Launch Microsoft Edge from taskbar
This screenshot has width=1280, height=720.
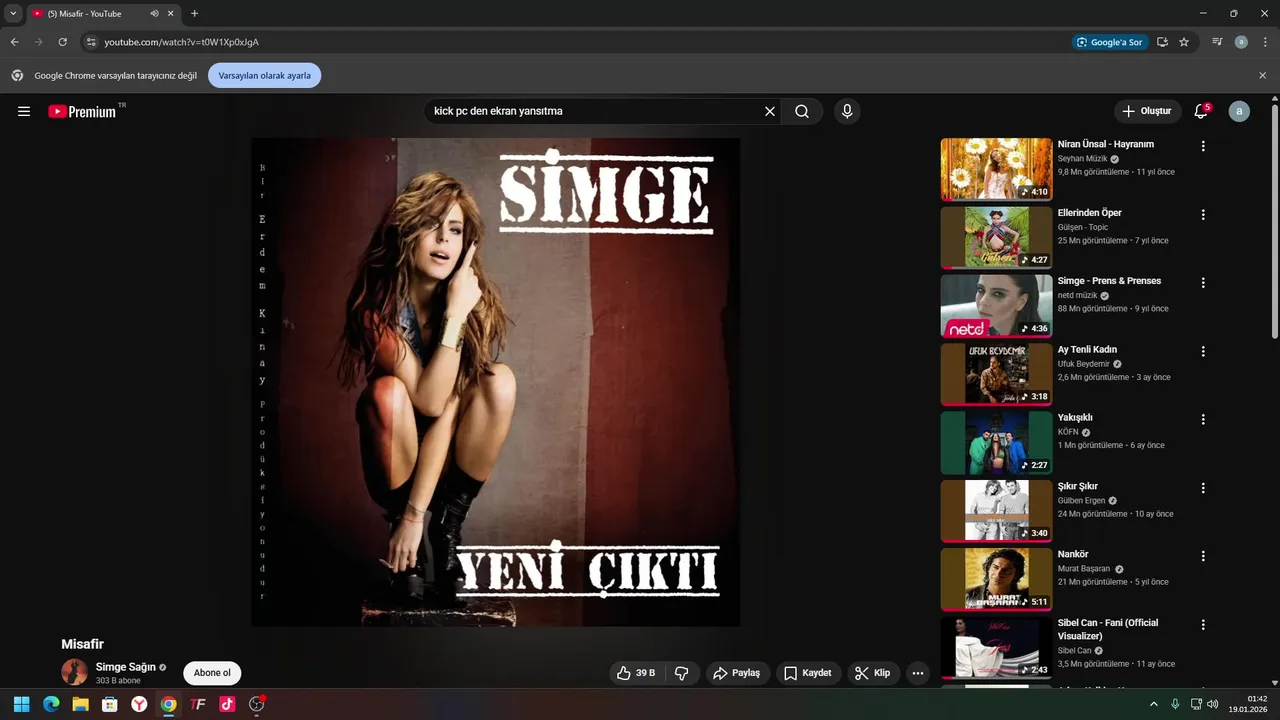[x=51, y=704]
